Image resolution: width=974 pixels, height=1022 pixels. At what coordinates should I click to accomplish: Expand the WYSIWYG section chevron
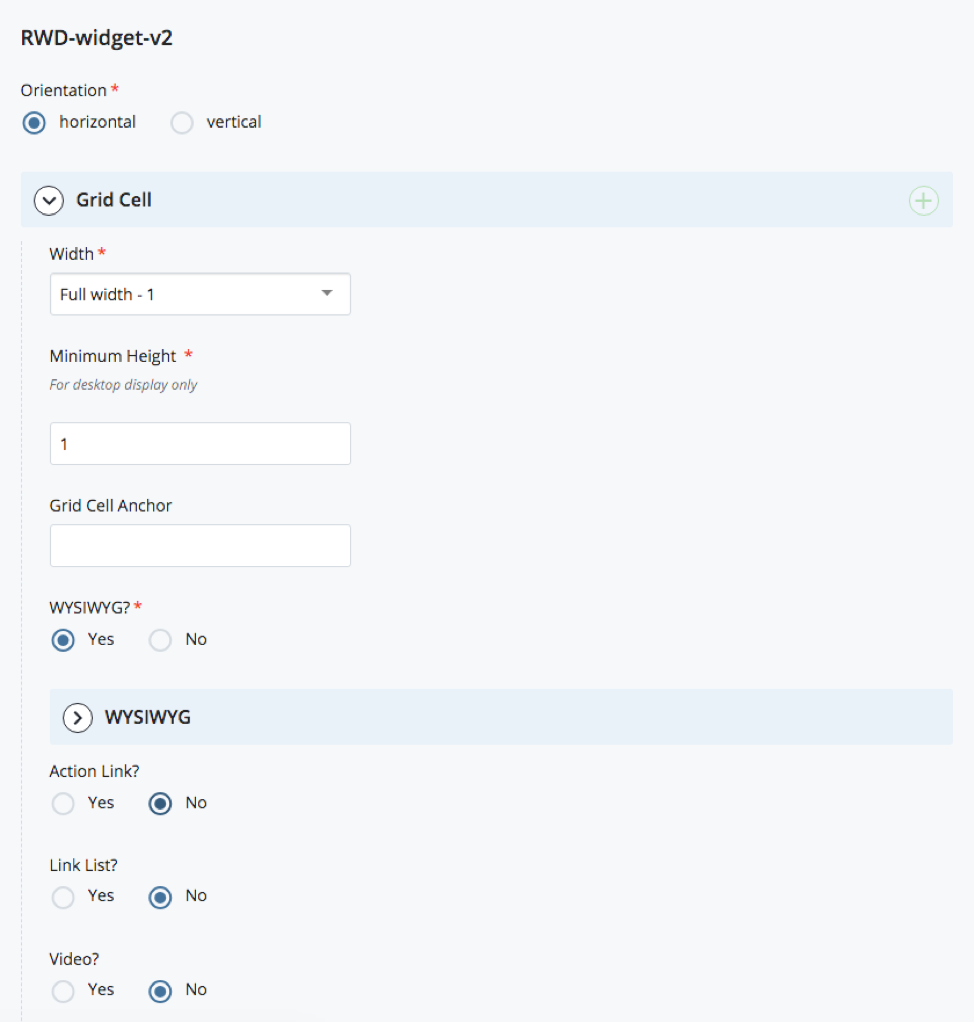coord(78,718)
